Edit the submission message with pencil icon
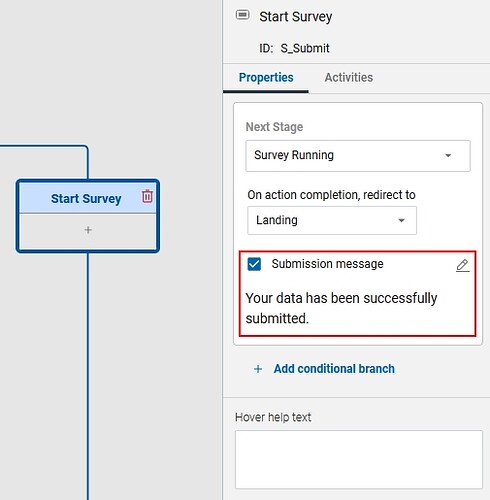 pos(462,266)
